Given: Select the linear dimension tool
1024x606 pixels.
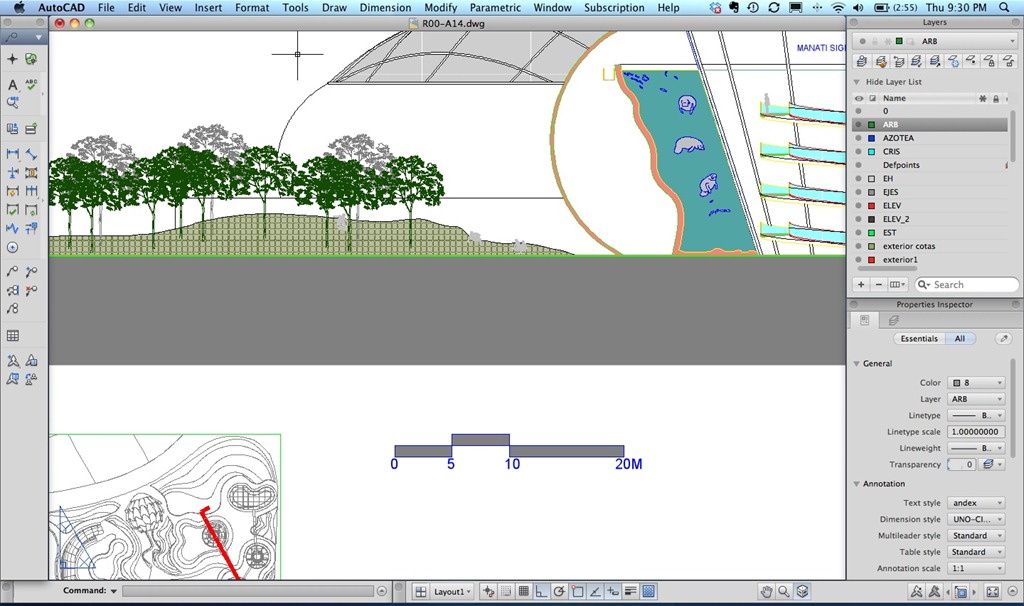Looking at the screenshot, I should click(x=13, y=154).
